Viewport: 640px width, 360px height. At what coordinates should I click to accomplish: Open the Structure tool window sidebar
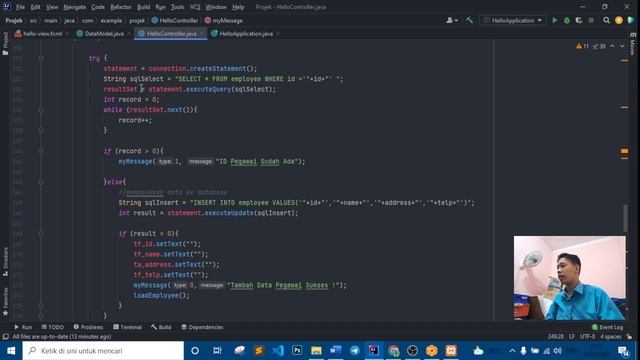(5, 261)
